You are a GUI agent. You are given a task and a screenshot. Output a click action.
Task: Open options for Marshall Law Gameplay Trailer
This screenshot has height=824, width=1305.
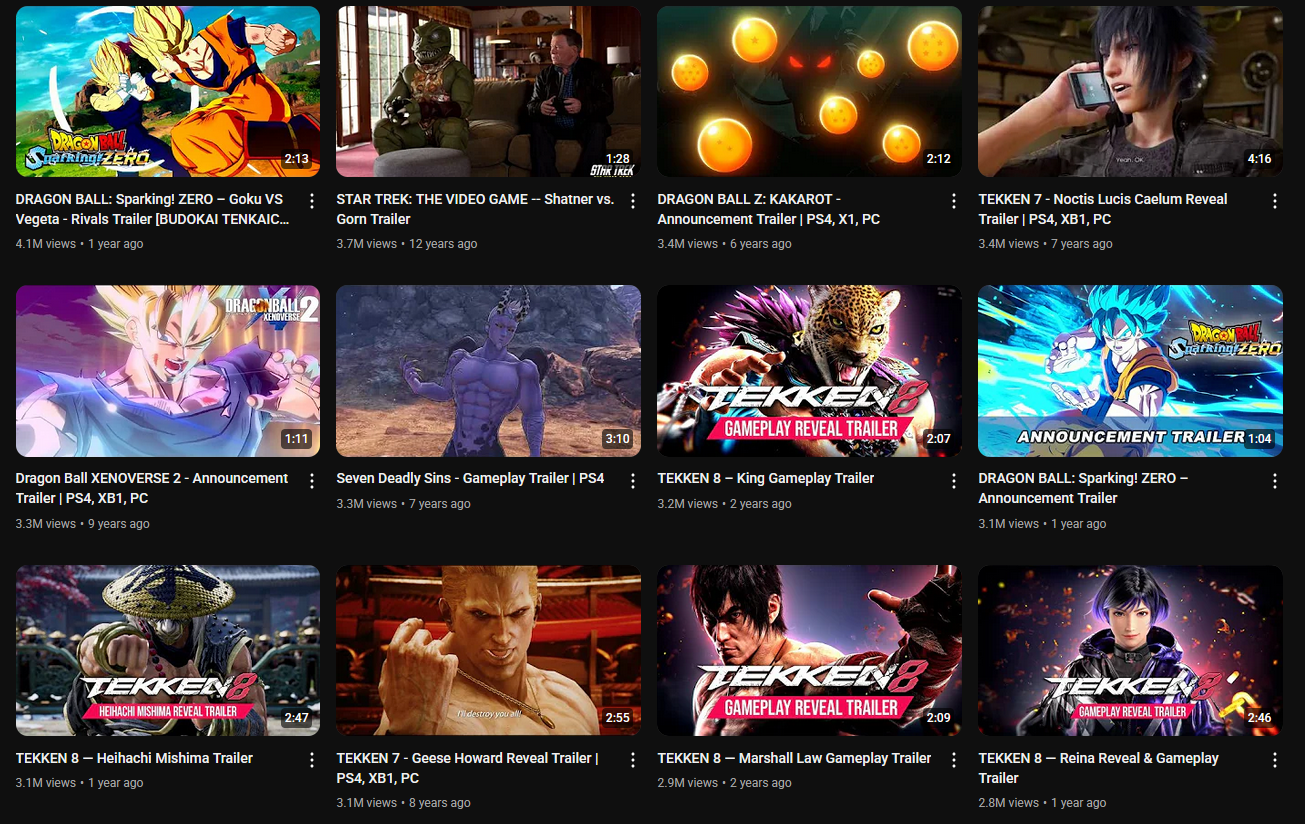pos(953,760)
